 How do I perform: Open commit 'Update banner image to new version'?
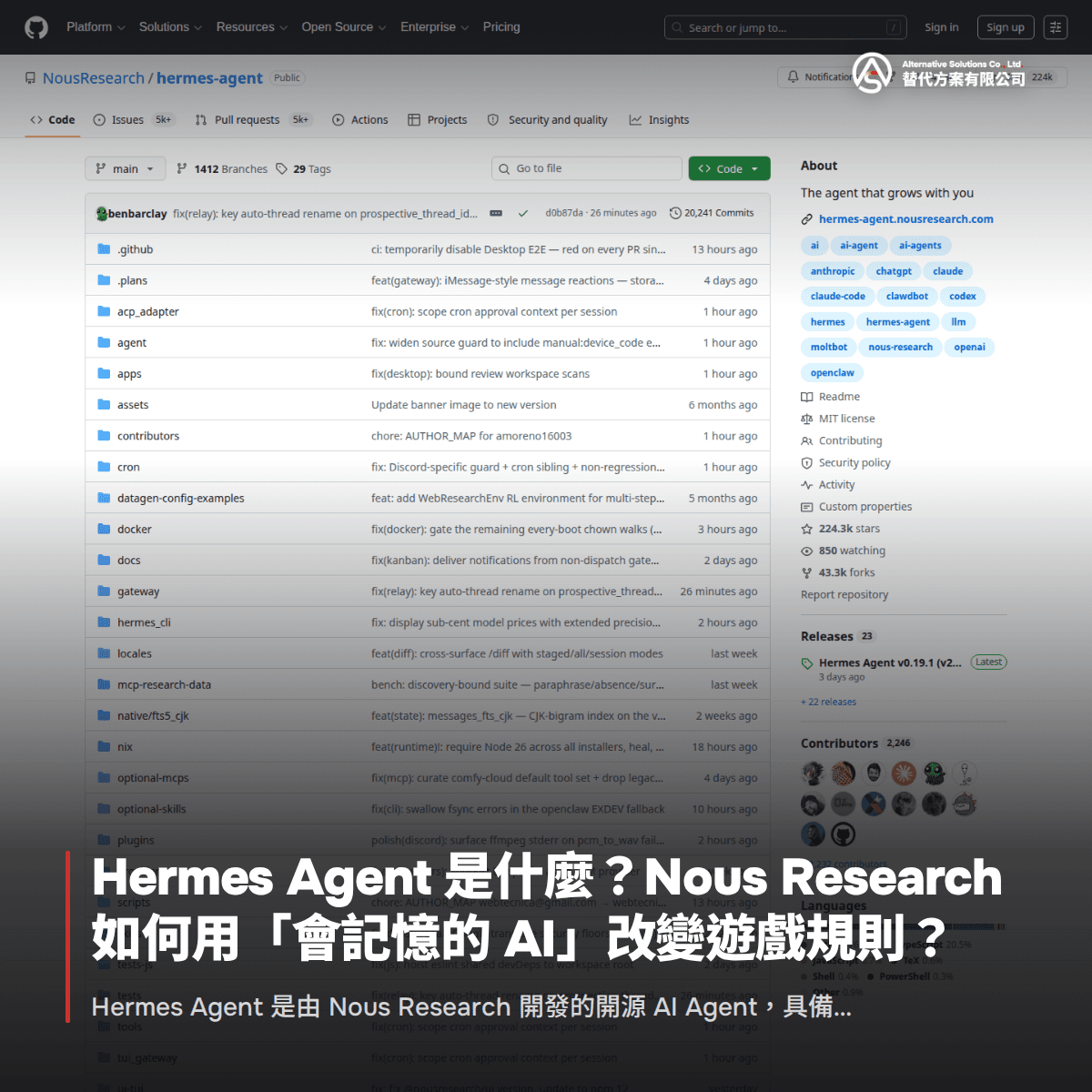464,405
